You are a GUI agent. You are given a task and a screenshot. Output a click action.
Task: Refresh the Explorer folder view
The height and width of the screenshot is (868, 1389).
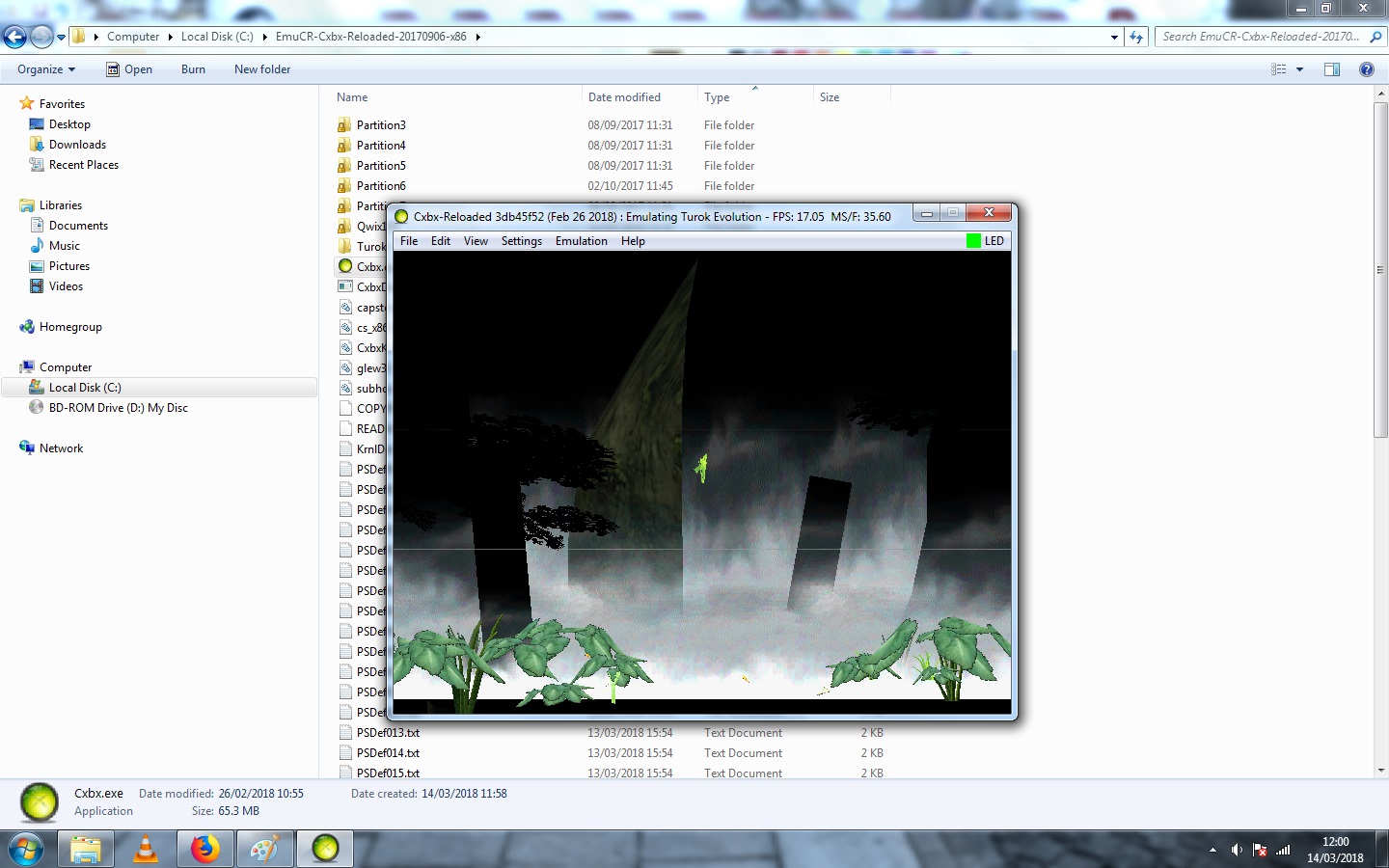[1136, 38]
